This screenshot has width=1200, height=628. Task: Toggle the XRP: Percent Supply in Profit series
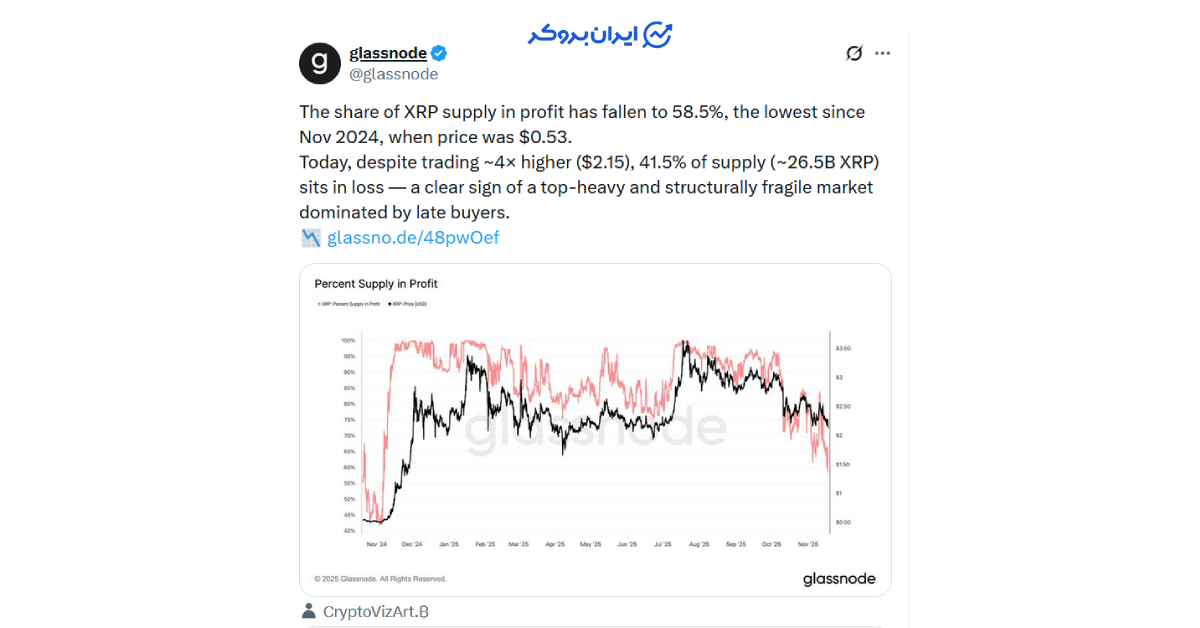(x=351, y=303)
